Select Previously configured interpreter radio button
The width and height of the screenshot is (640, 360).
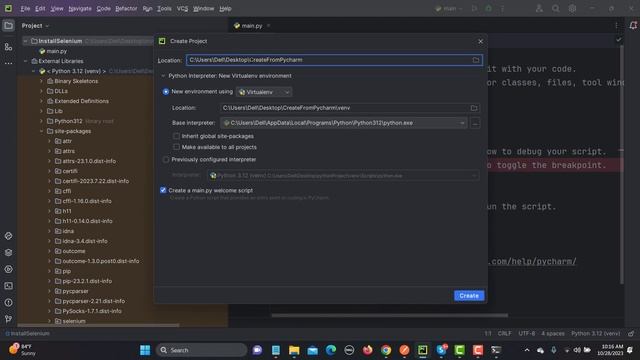pos(166,160)
